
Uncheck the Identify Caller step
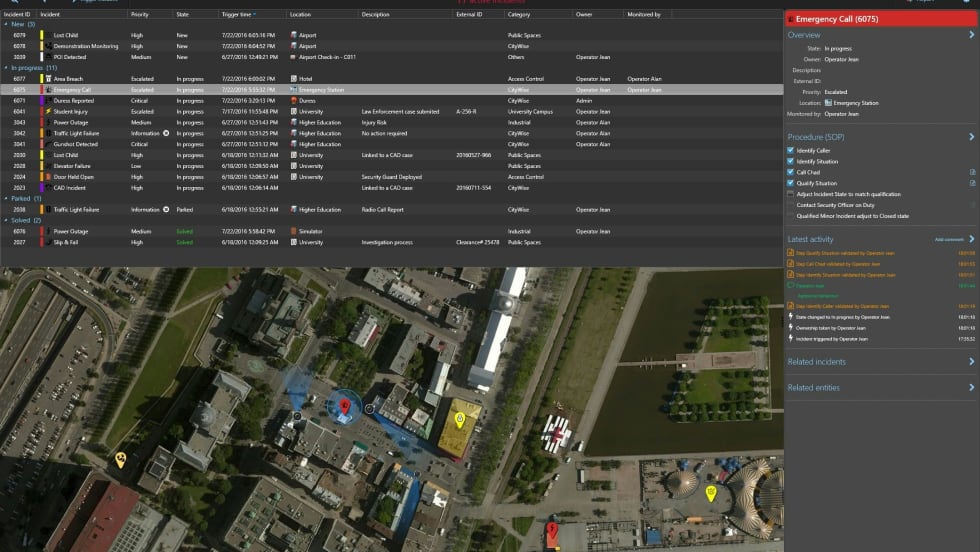pyautogui.click(x=791, y=150)
